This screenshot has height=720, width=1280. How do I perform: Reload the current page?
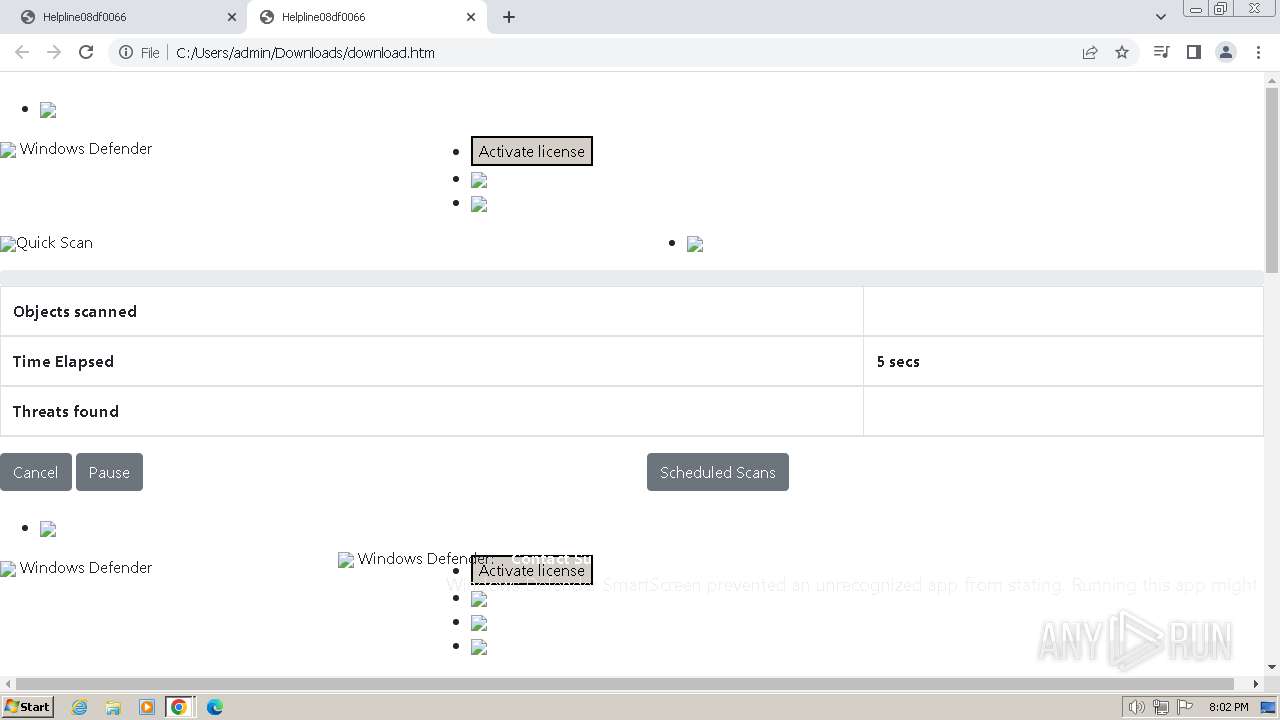[86, 52]
